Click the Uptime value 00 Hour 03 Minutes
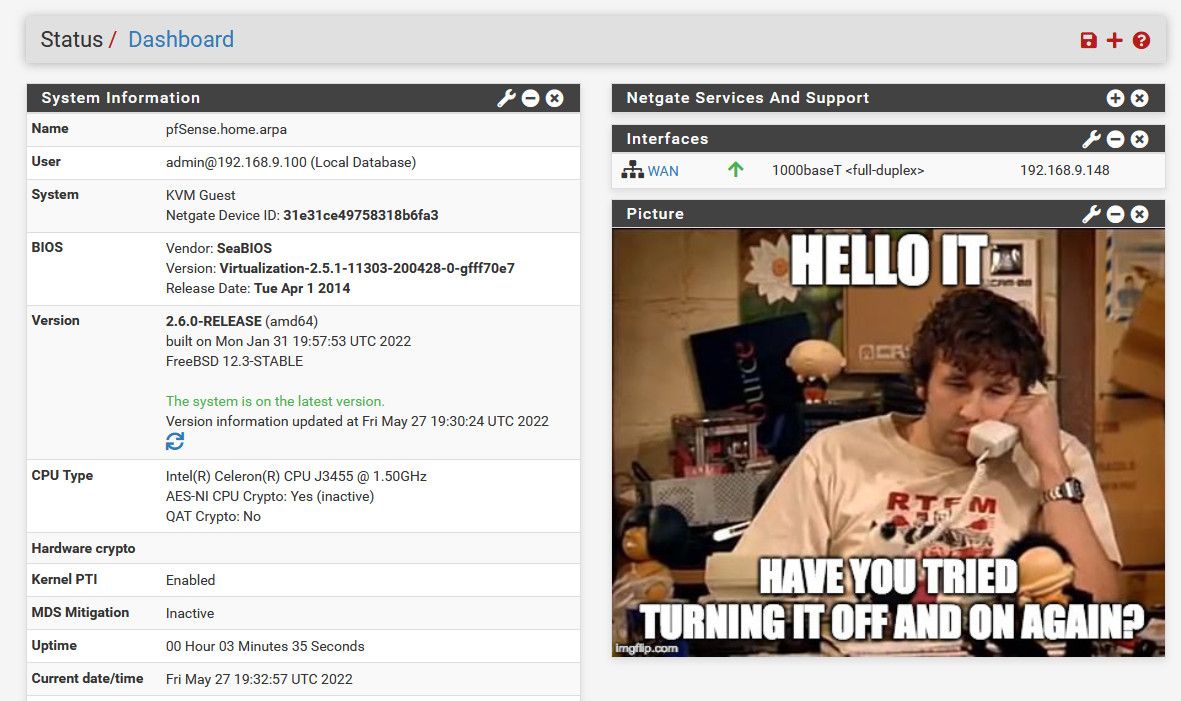The height and width of the screenshot is (701, 1181). click(265, 646)
